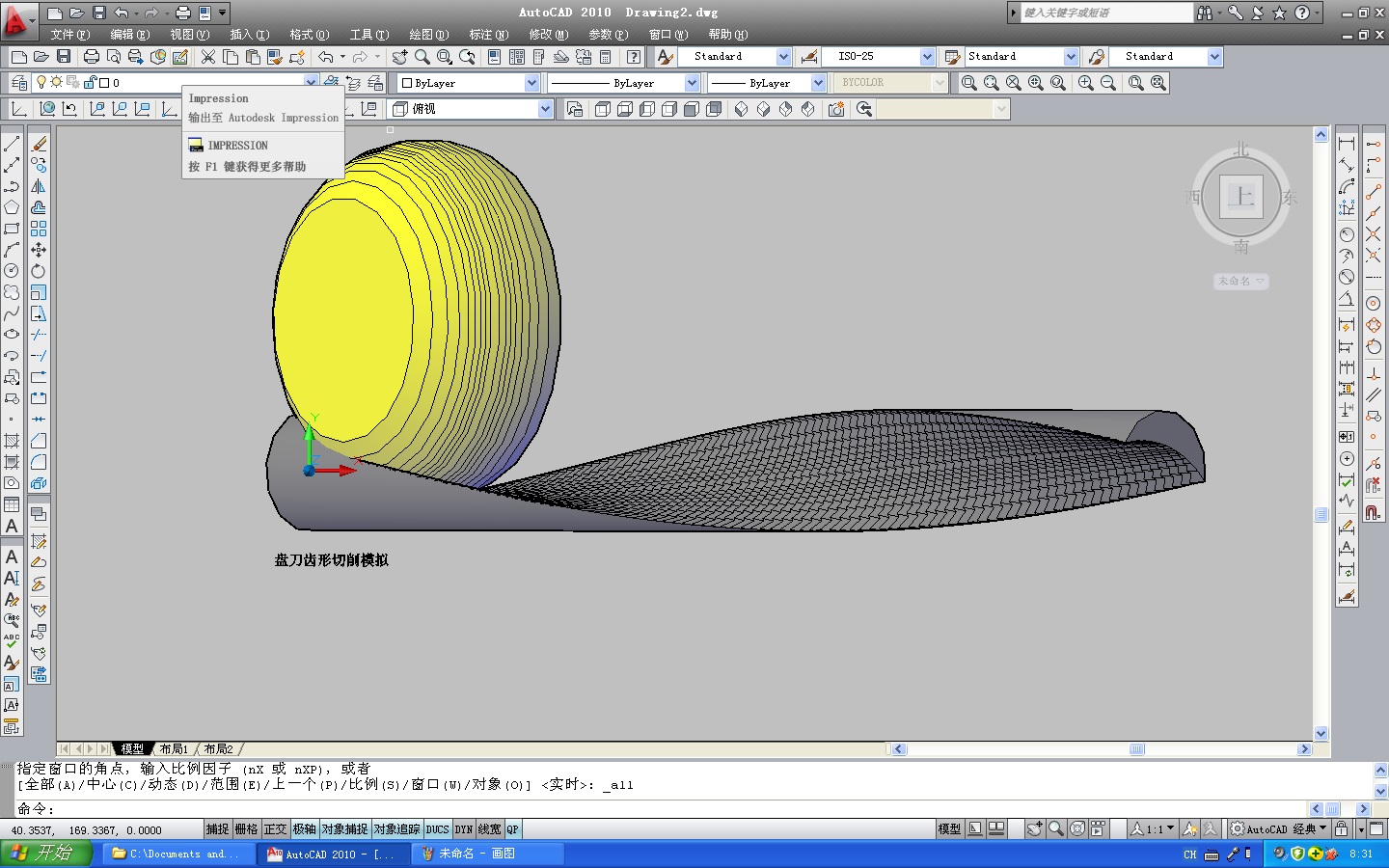
Task: Open the QuickCalc calculator icon
Action: 606,57
